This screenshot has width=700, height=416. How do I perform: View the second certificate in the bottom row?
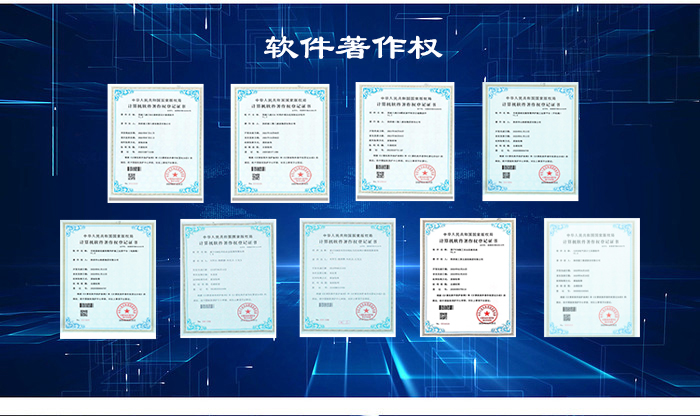228,276
